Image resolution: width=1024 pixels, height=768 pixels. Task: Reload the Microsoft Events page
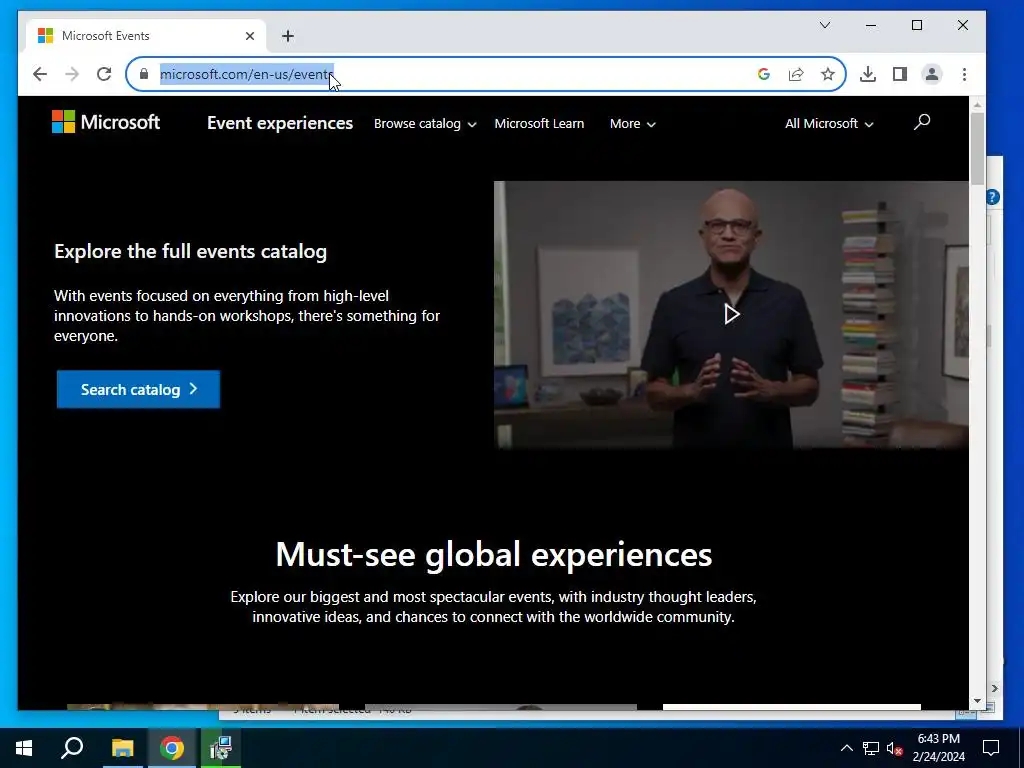[x=104, y=74]
